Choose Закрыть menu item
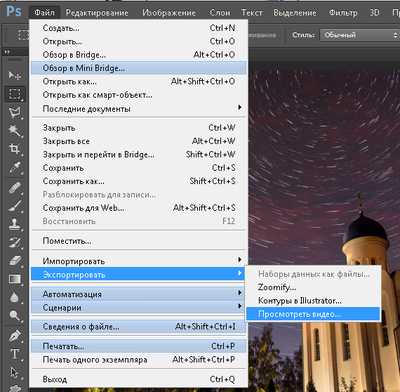Viewport: 400px width, 392px height. [x=139, y=128]
